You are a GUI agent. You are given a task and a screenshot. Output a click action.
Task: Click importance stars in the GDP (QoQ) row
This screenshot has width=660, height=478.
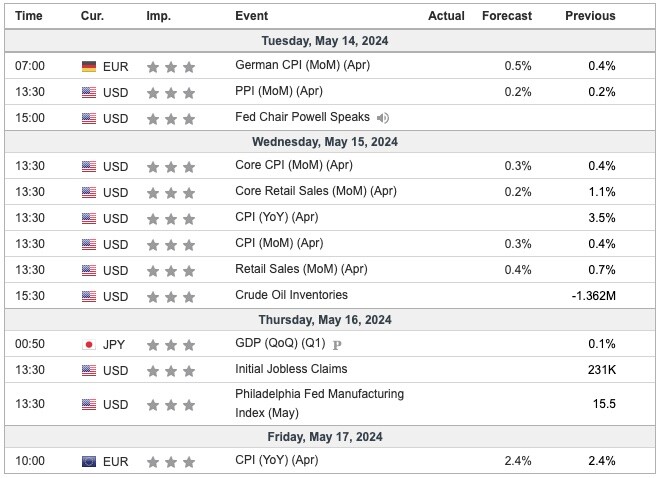tap(171, 345)
